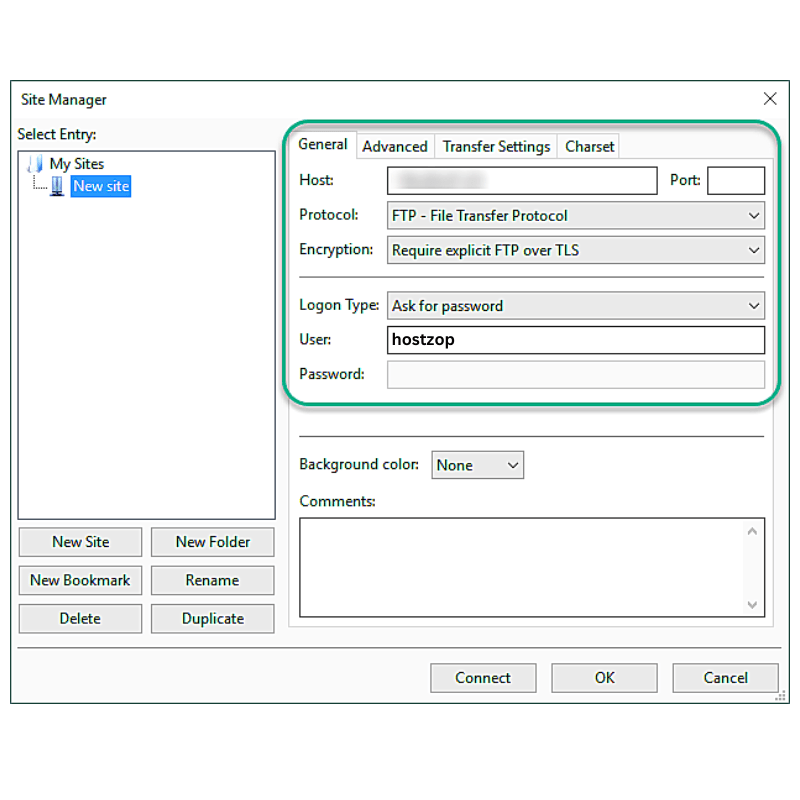Select the New site entry
Viewport: 800px width, 800px height.
click(100, 186)
